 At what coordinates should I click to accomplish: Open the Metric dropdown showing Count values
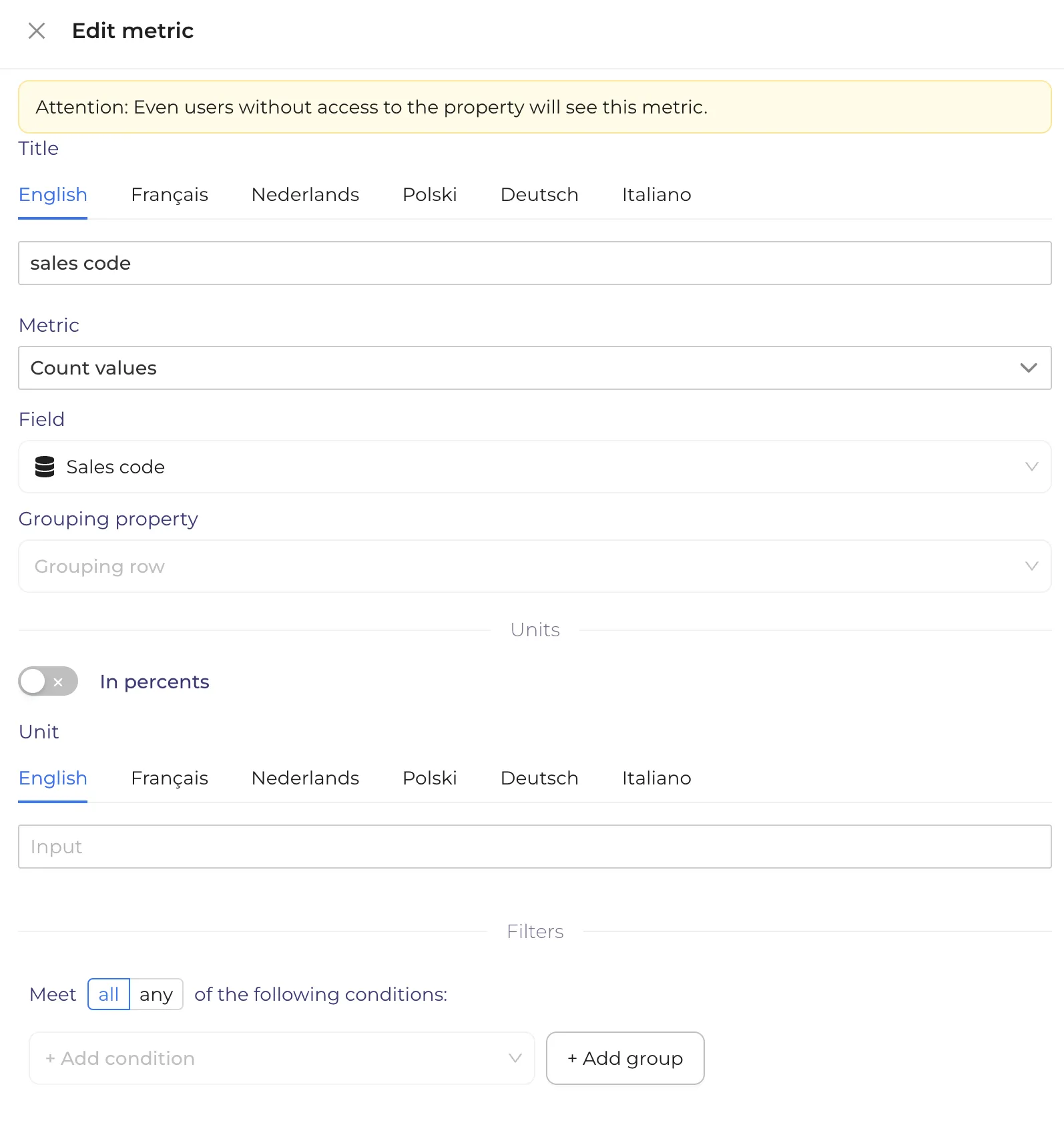(535, 368)
